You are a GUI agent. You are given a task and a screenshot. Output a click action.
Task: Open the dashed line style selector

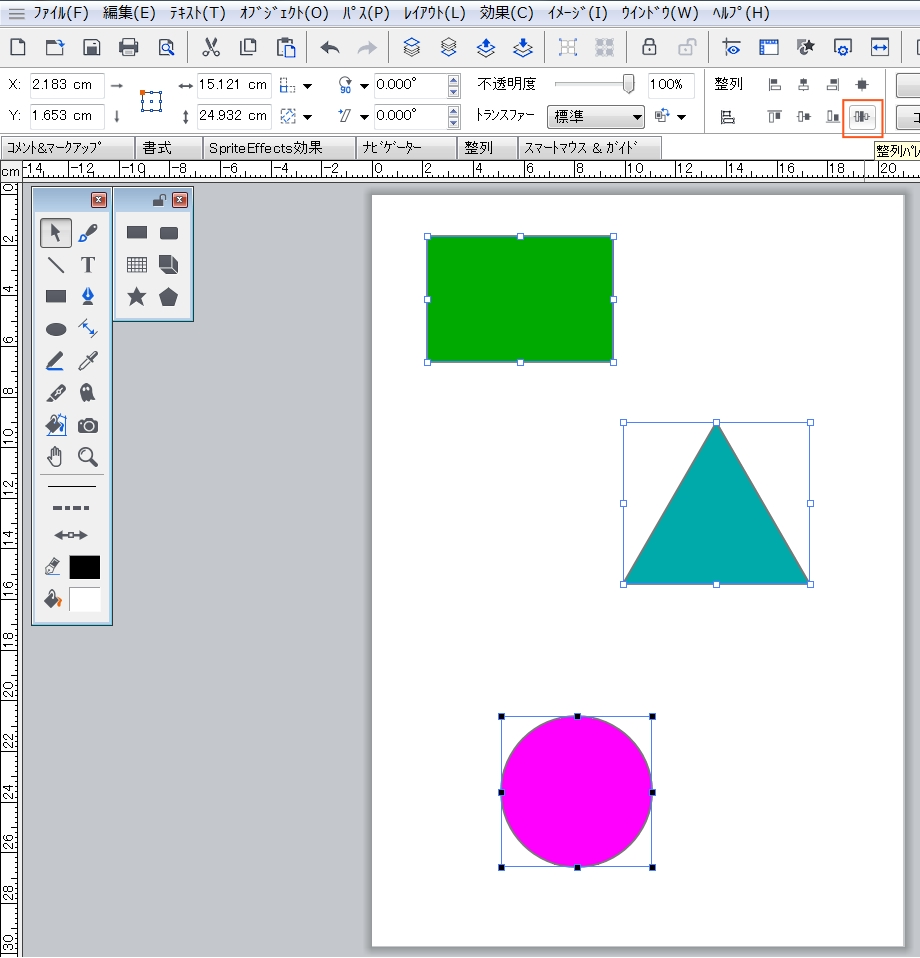click(71, 508)
